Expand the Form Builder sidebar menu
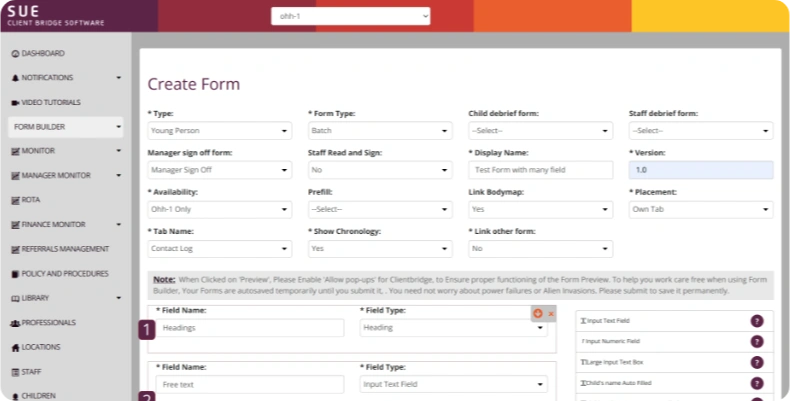Image resolution: width=790 pixels, height=401 pixels. tap(118, 127)
